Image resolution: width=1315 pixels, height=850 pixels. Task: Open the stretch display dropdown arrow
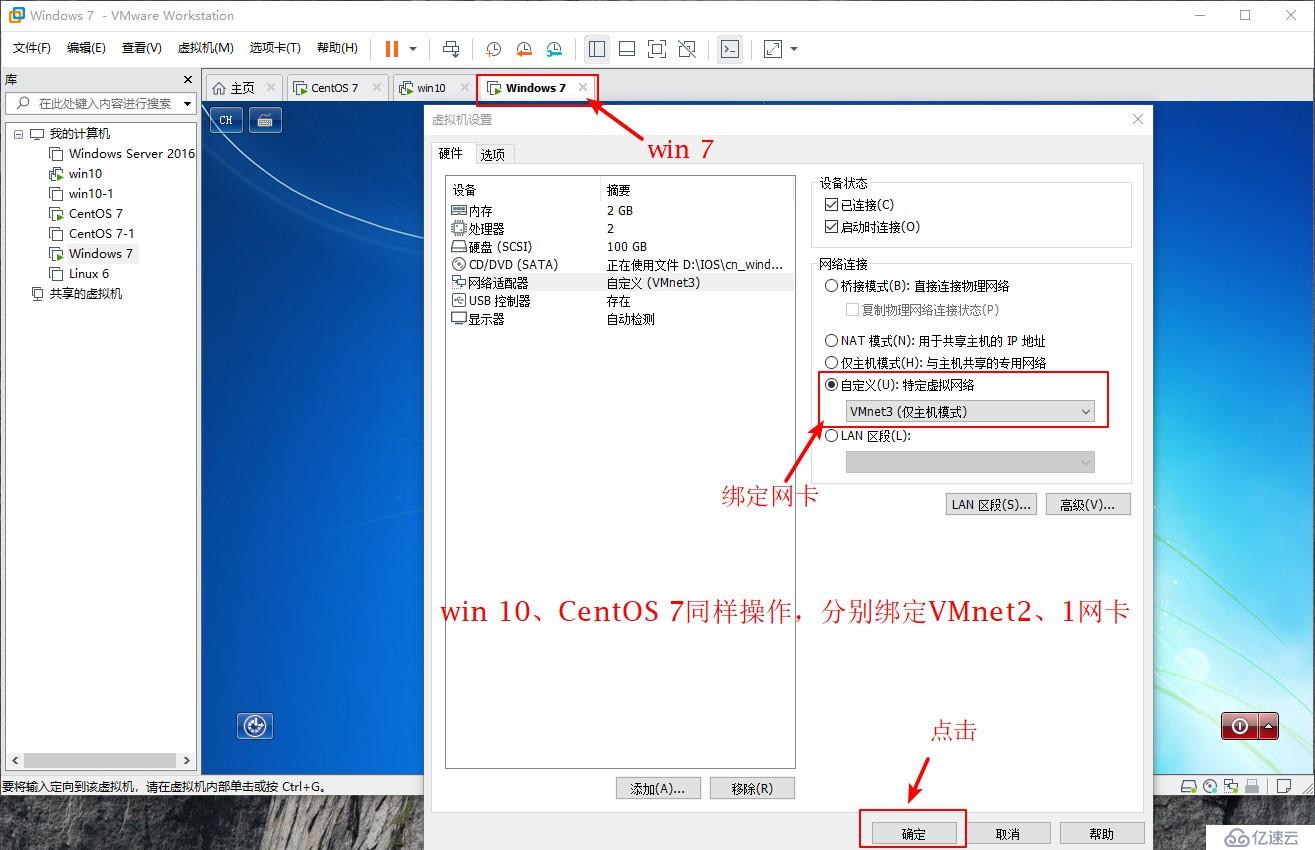coord(794,48)
